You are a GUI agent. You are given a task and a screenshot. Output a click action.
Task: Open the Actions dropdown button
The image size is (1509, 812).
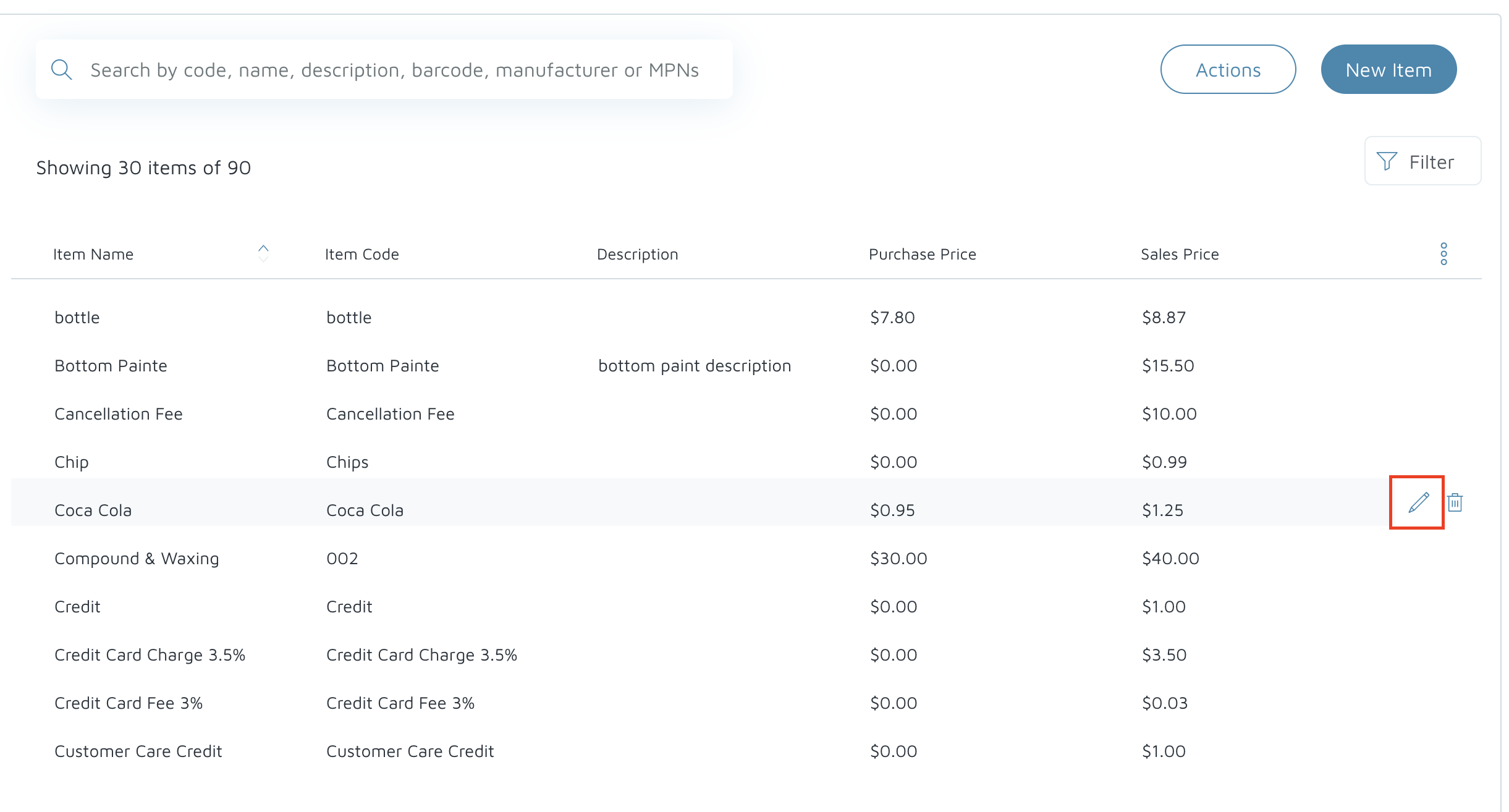(1227, 70)
